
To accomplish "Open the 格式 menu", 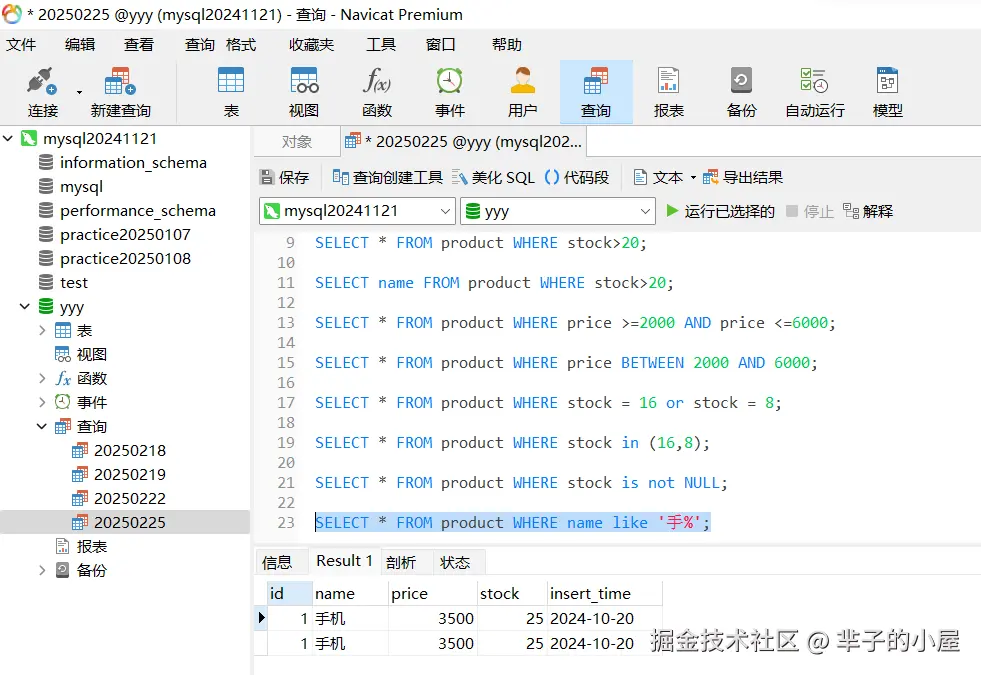I will click(241, 44).
